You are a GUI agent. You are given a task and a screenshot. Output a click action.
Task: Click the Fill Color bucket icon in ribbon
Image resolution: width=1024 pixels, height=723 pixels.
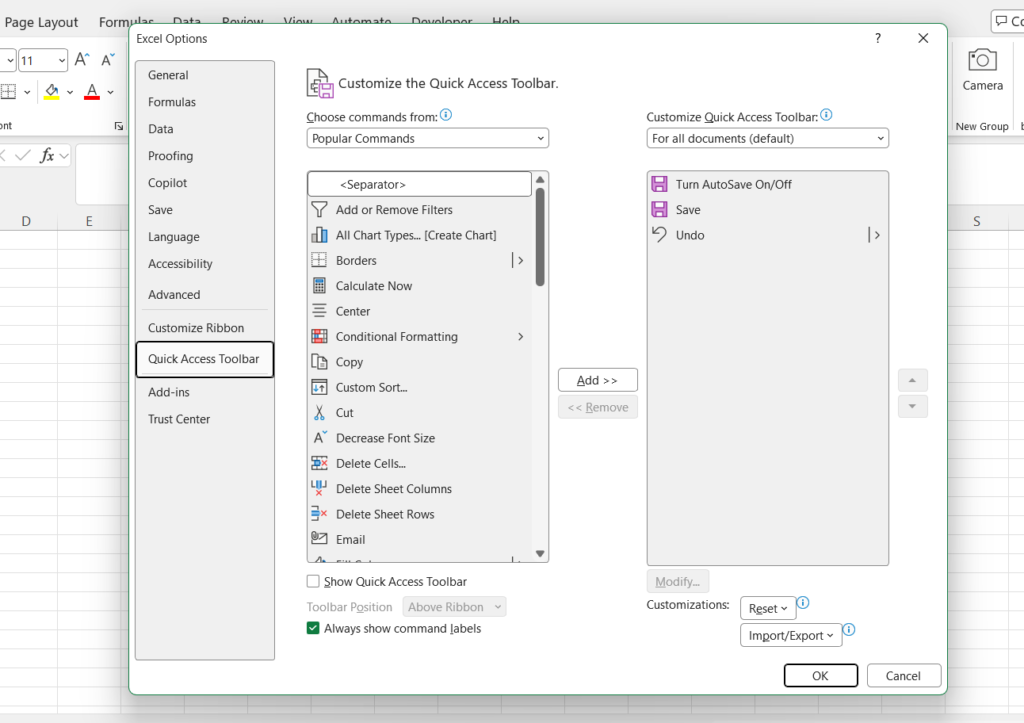pyautogui.click(x=52, y=91)
